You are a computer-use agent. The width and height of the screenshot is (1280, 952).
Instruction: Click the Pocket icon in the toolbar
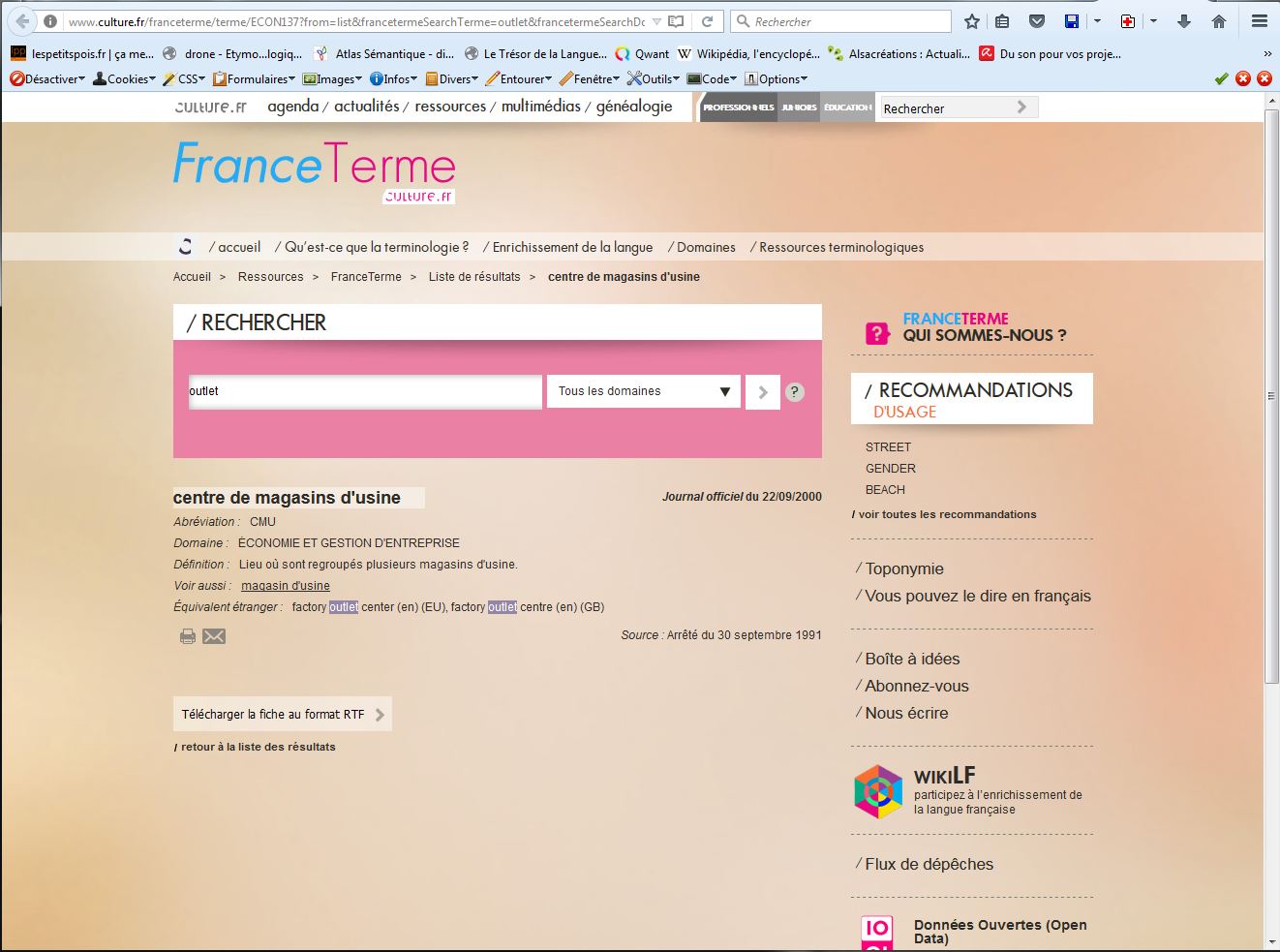tap(1036, 21)
